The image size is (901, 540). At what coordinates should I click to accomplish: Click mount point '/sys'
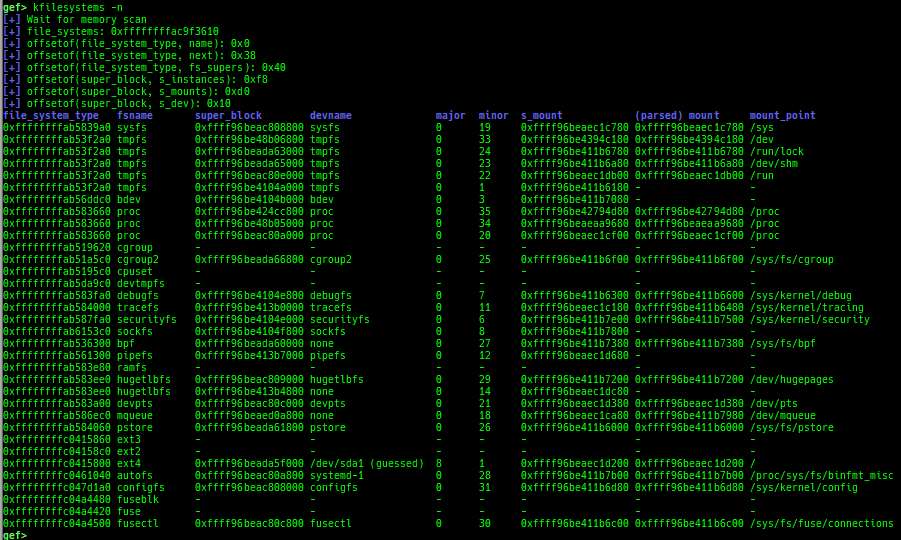(761, 128)
